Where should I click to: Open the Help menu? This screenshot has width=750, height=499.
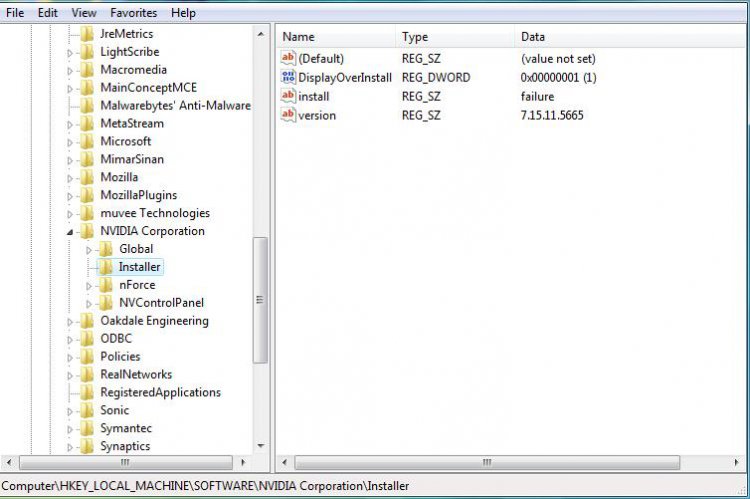tap(183, 13)
